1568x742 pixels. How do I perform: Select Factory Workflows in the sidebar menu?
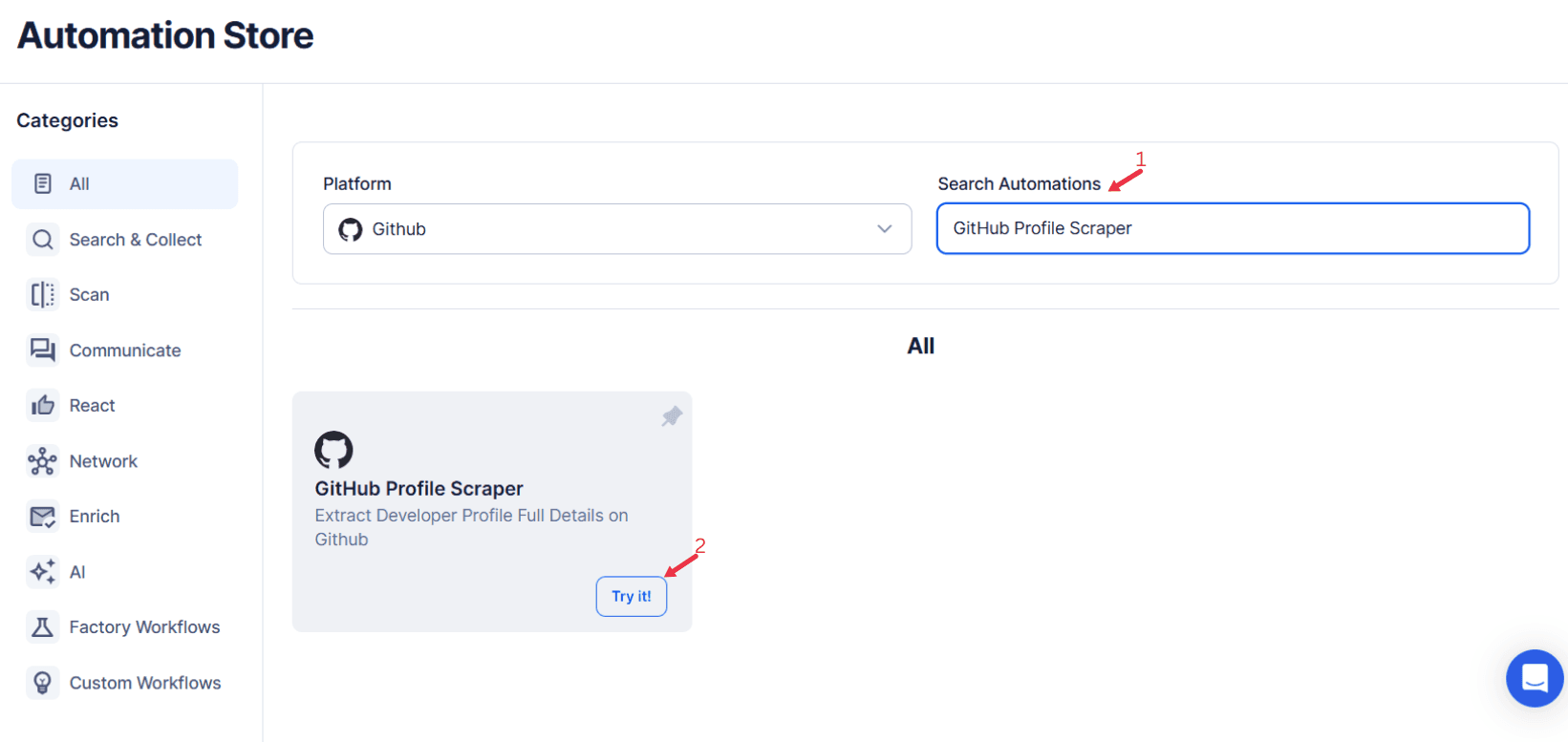[x=144, y=626]
